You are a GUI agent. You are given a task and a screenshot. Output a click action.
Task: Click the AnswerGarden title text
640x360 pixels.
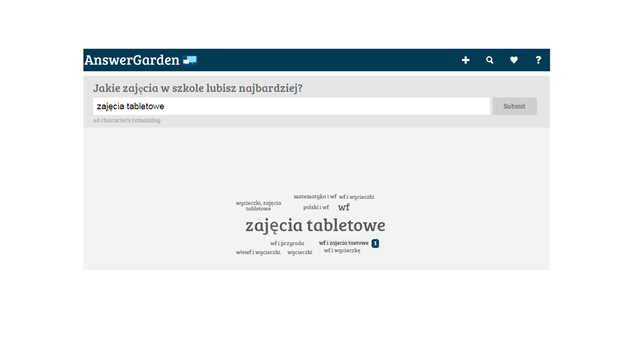pos(132,60)
